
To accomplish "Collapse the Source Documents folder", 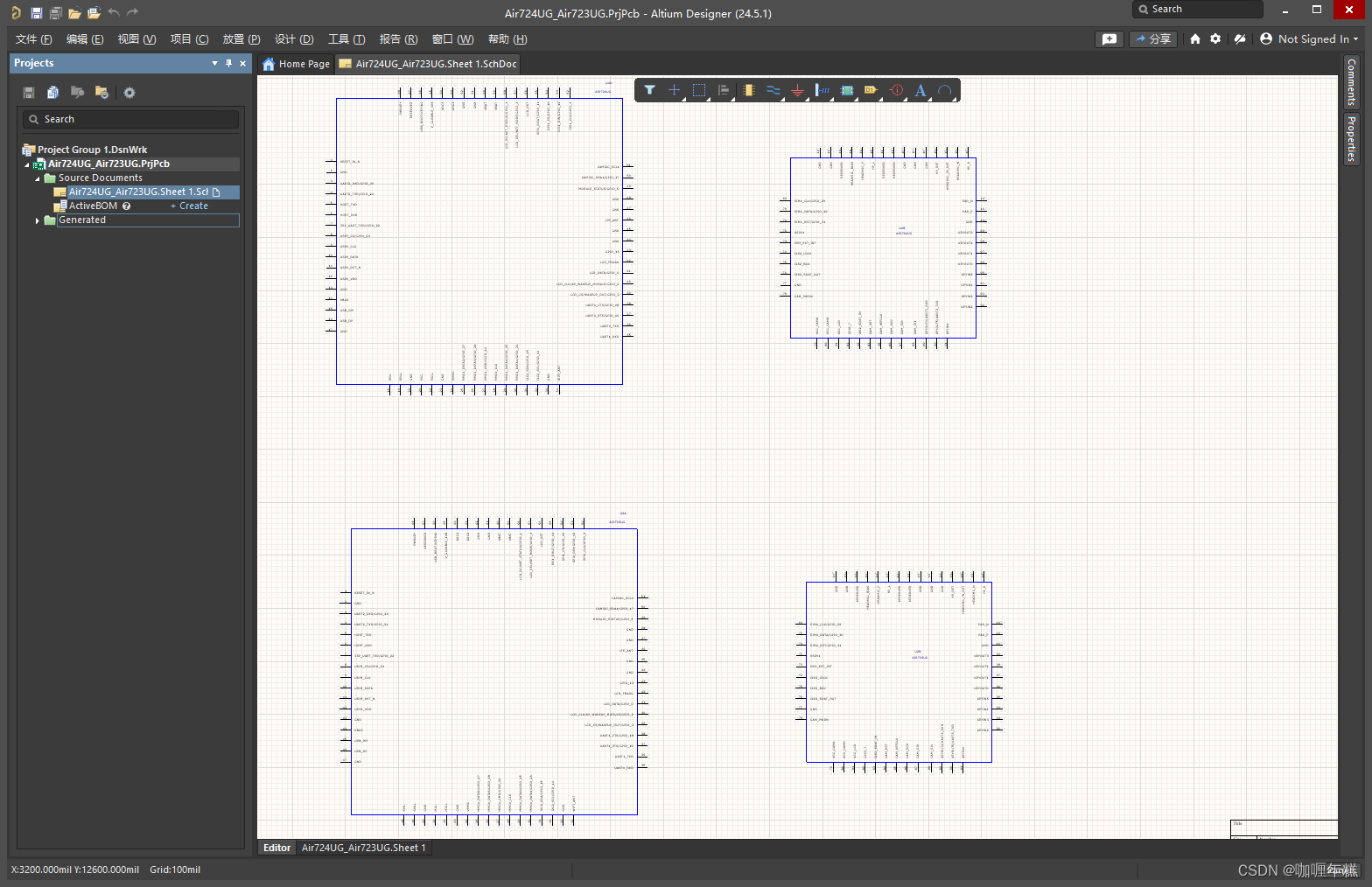I will point(38,178).
